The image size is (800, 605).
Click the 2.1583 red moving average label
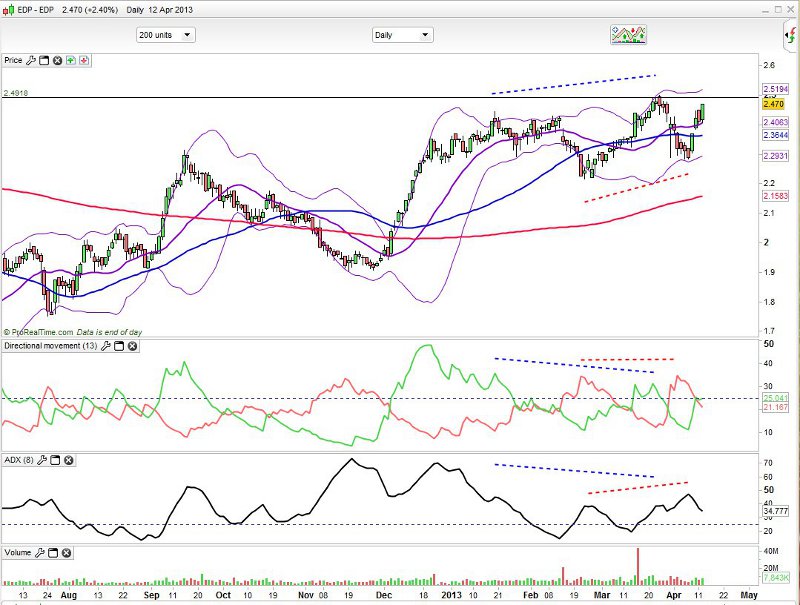click(776, 195)
